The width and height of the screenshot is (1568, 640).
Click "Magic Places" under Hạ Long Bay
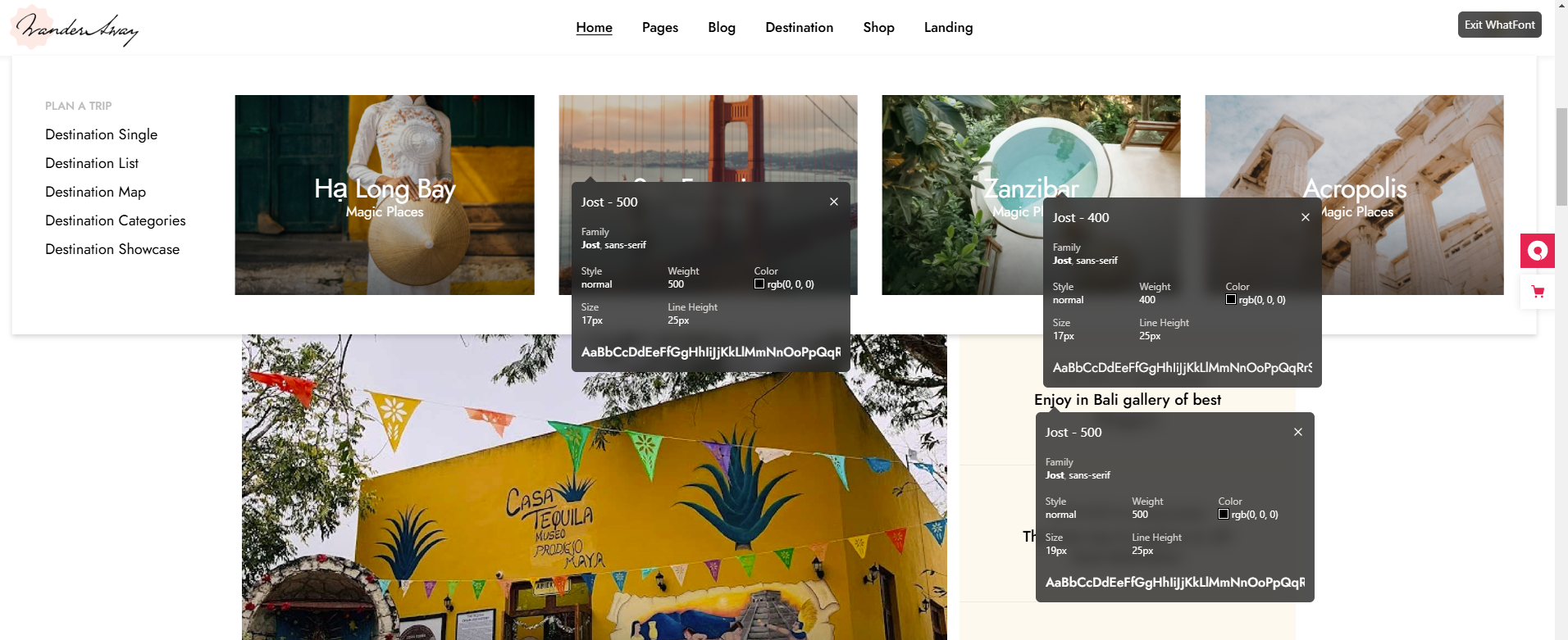point(385,211)
